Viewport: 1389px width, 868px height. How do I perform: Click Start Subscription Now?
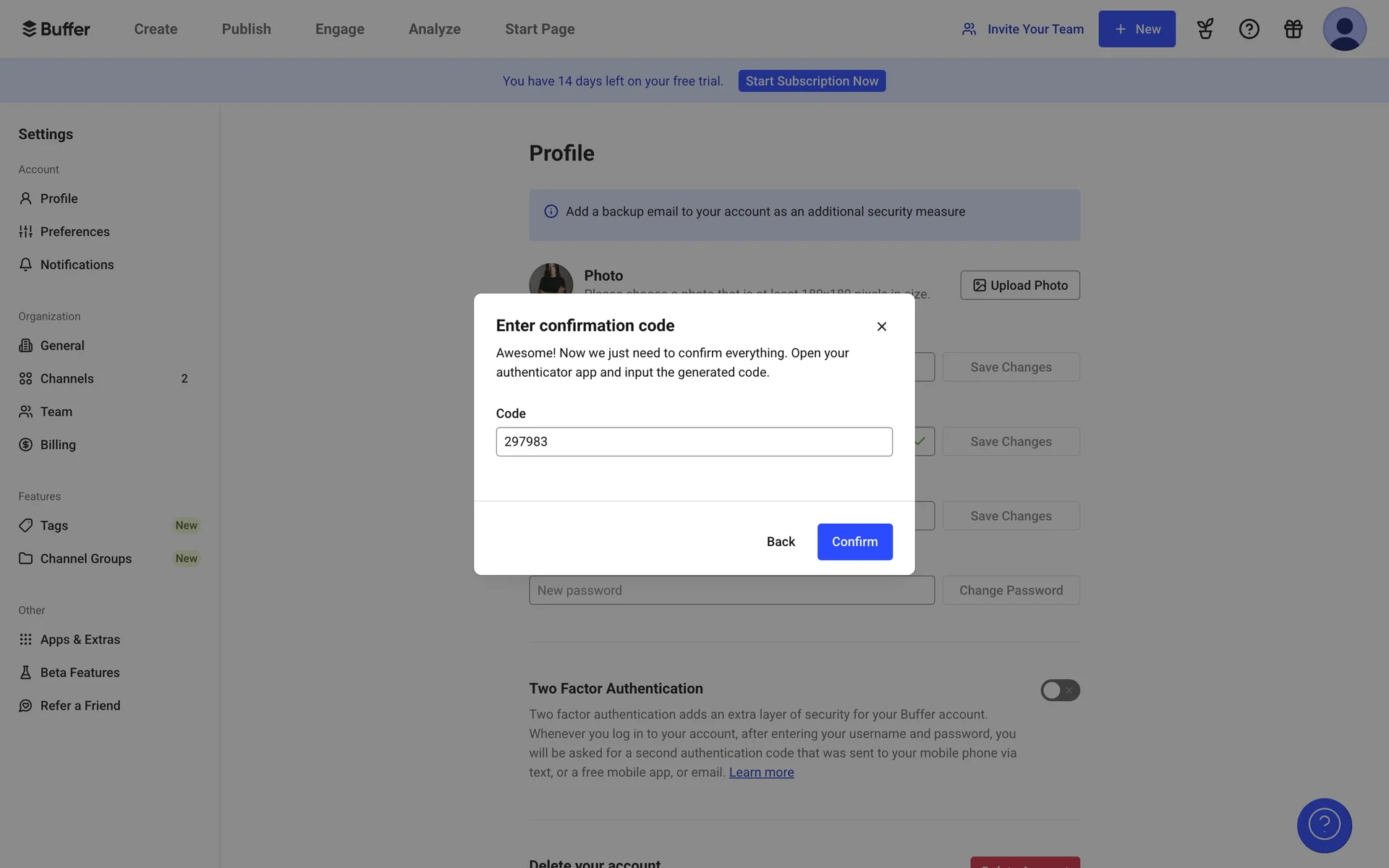(812, 81)
